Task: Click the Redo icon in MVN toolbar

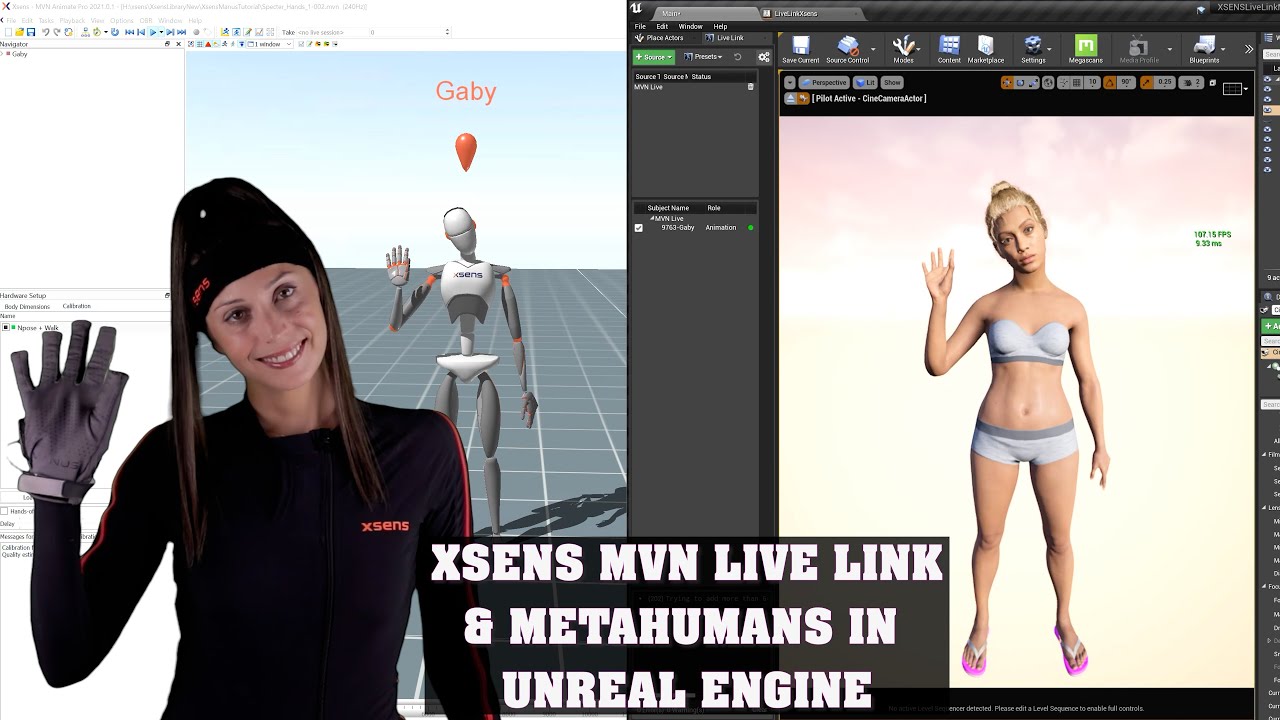Action: (57, 32)
